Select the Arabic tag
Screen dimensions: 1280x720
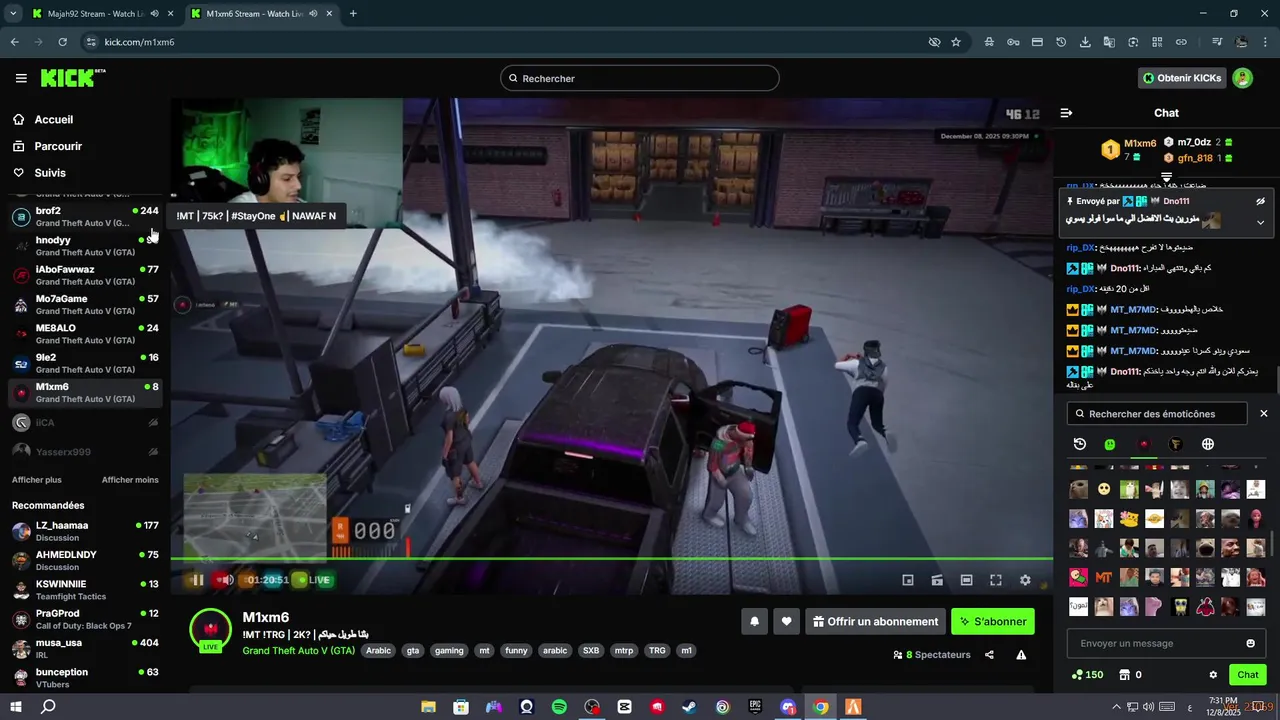click(x=379, y=651)
